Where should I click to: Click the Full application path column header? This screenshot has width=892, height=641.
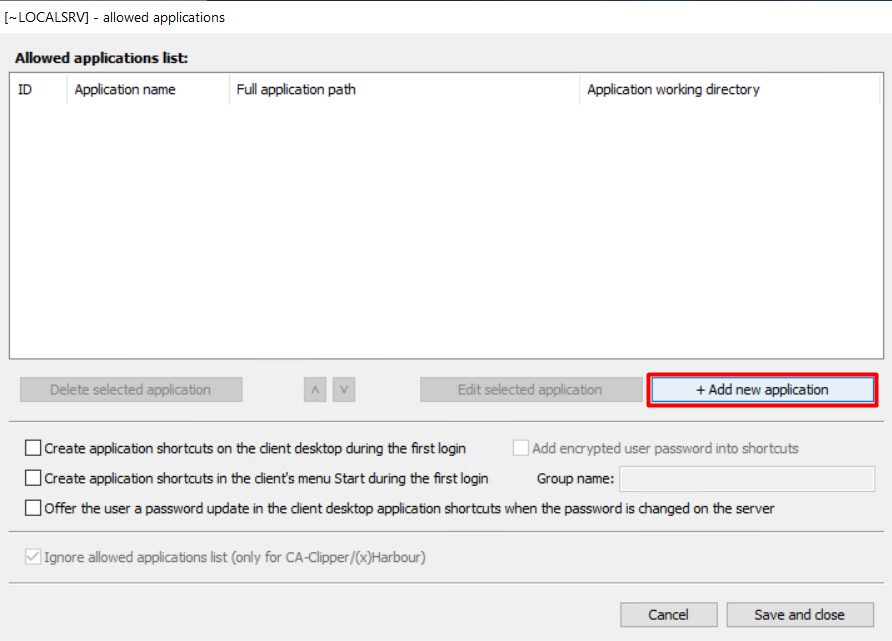click(x=403, y=90)
